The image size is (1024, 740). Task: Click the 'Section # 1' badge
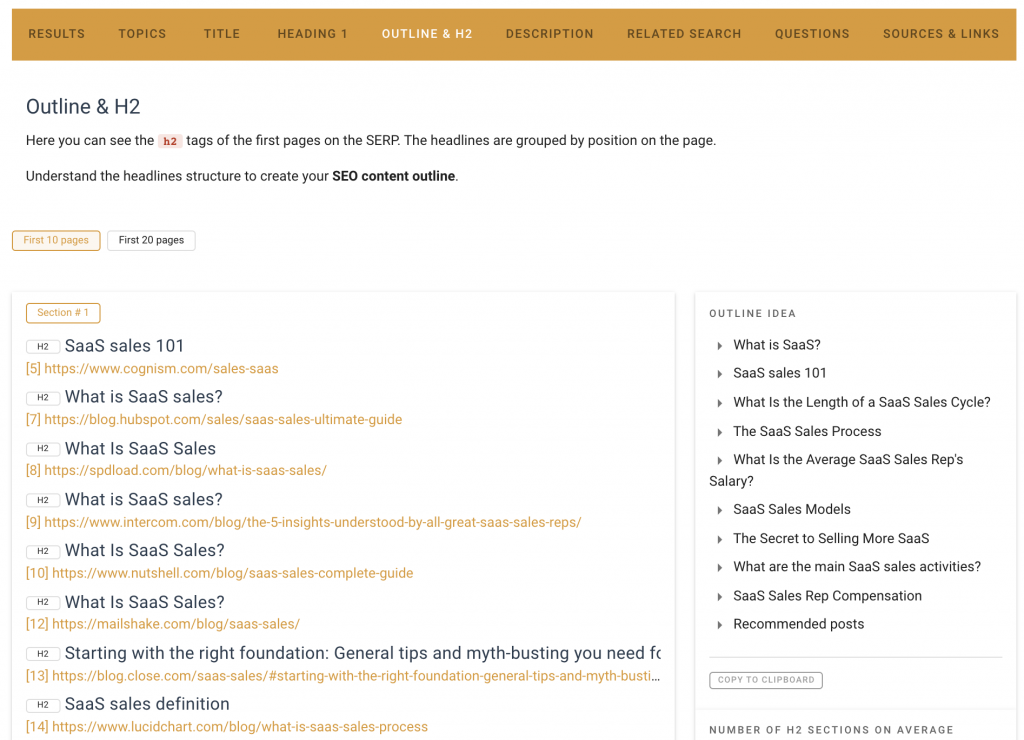pyautogui.click(x=63, y=313)
